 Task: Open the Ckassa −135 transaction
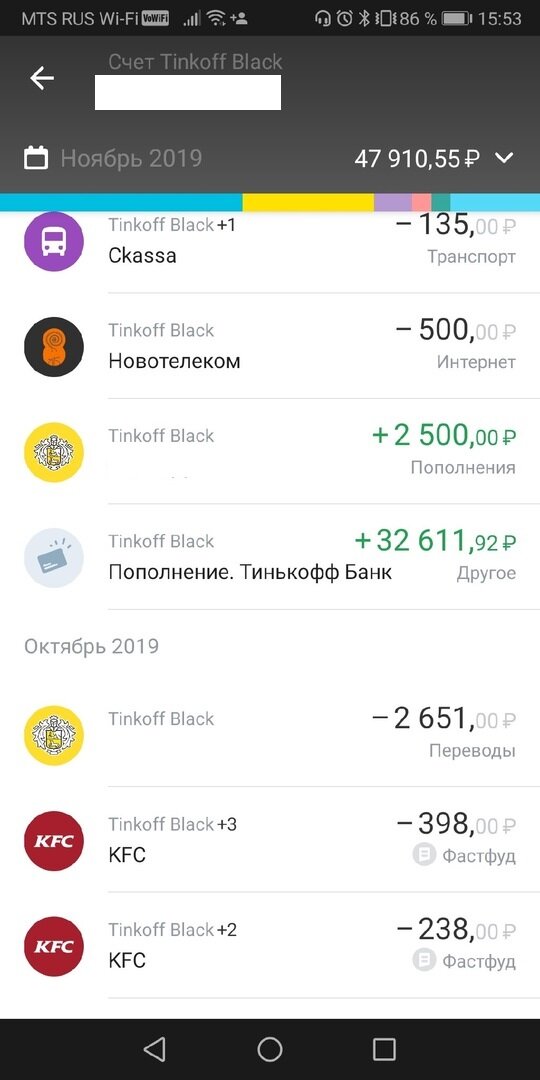pyautogui.click(x=270, y=241)
